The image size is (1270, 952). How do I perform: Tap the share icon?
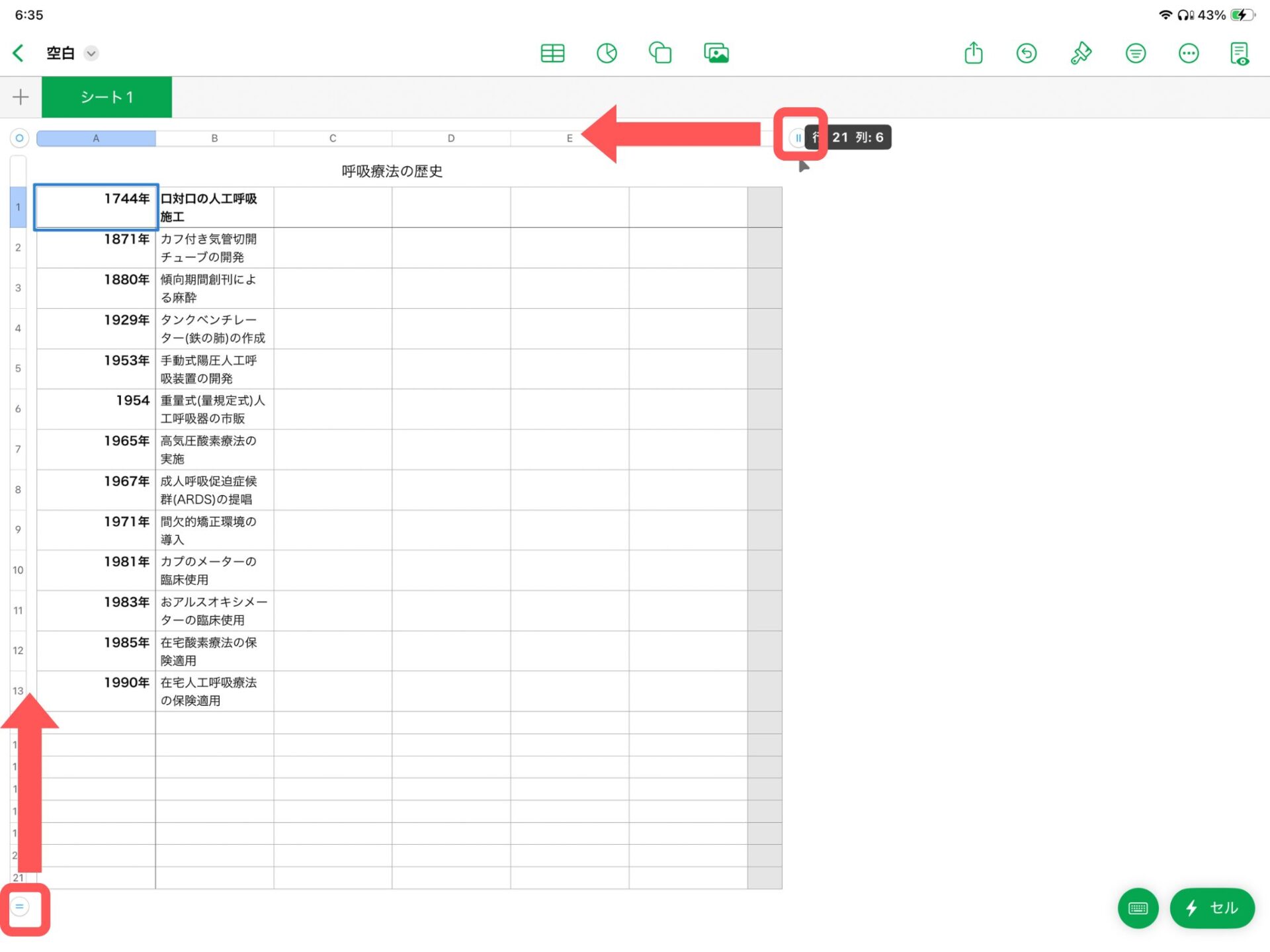pos(973,53)
